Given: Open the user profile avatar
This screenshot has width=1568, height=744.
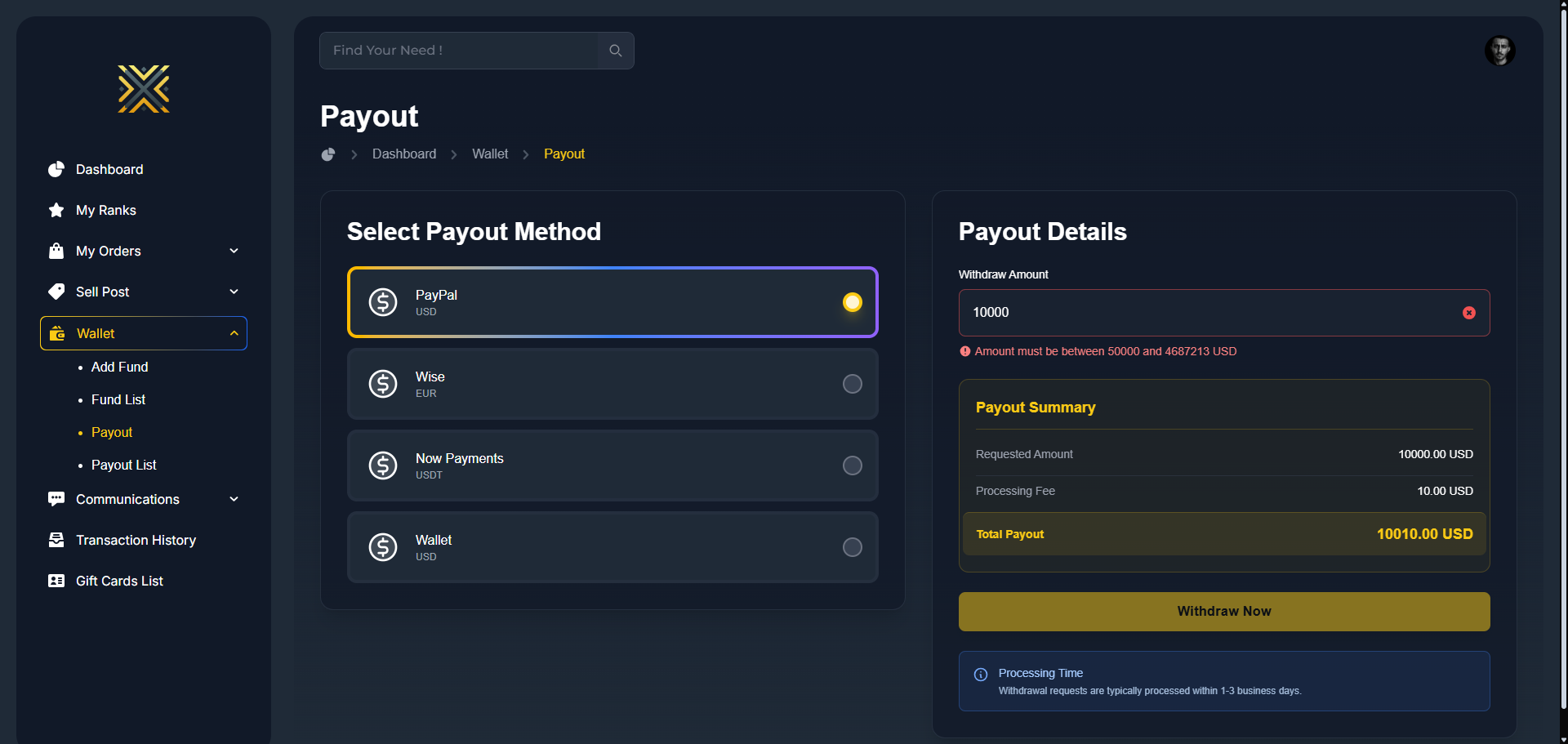Looking at the screenshot, I should click(1499, 51).
